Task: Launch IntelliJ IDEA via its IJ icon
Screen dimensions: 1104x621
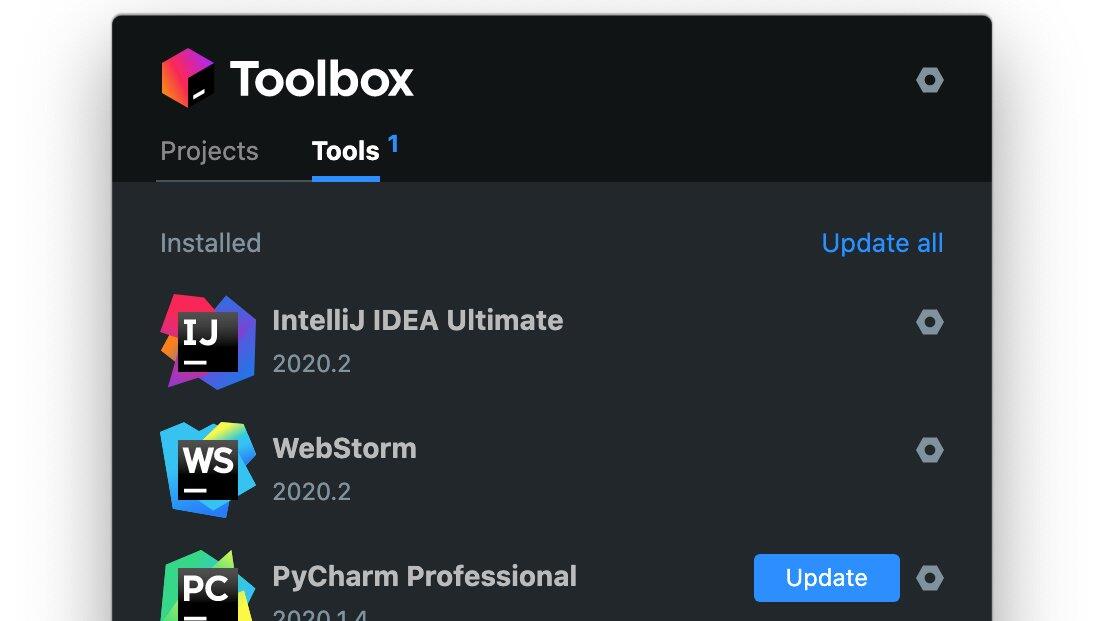Action: pyautogui.click(x=208, y=341)
